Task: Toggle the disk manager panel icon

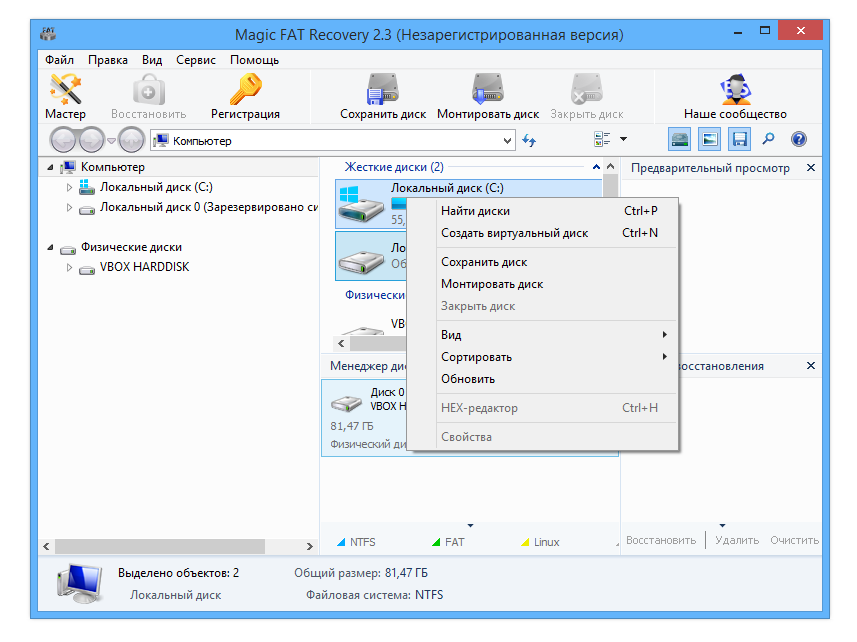Action: (680, 139)
